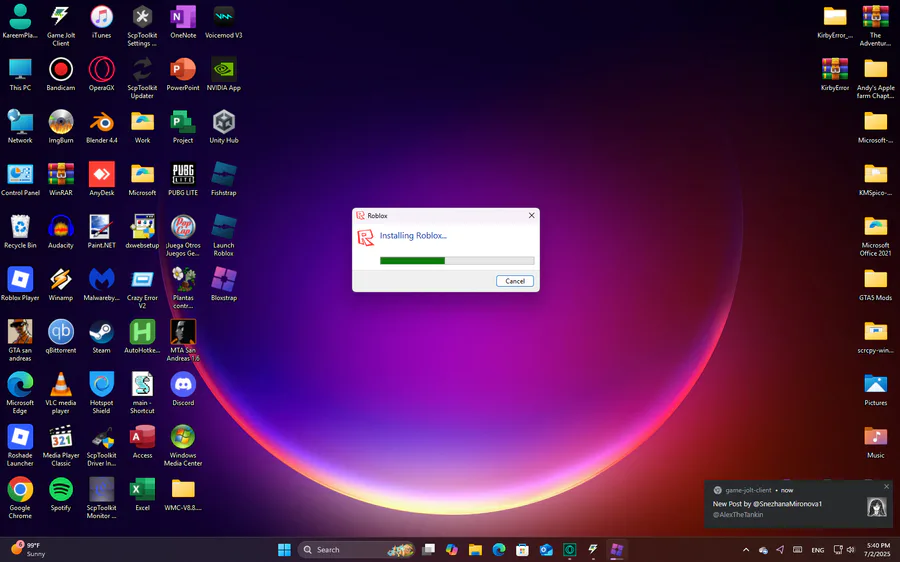Select the Roshade Launcher desktop icon
The width and height of the screenshot is (900, 562).
20,446
